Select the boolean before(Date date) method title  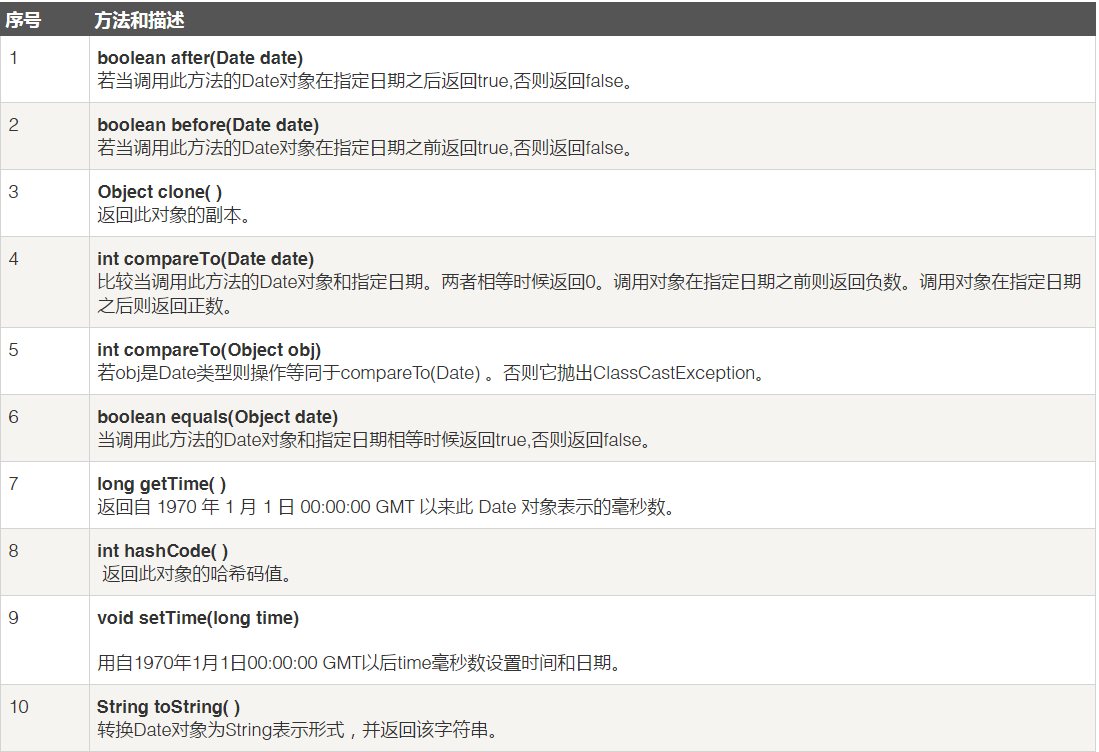click(x=208, y=125)
